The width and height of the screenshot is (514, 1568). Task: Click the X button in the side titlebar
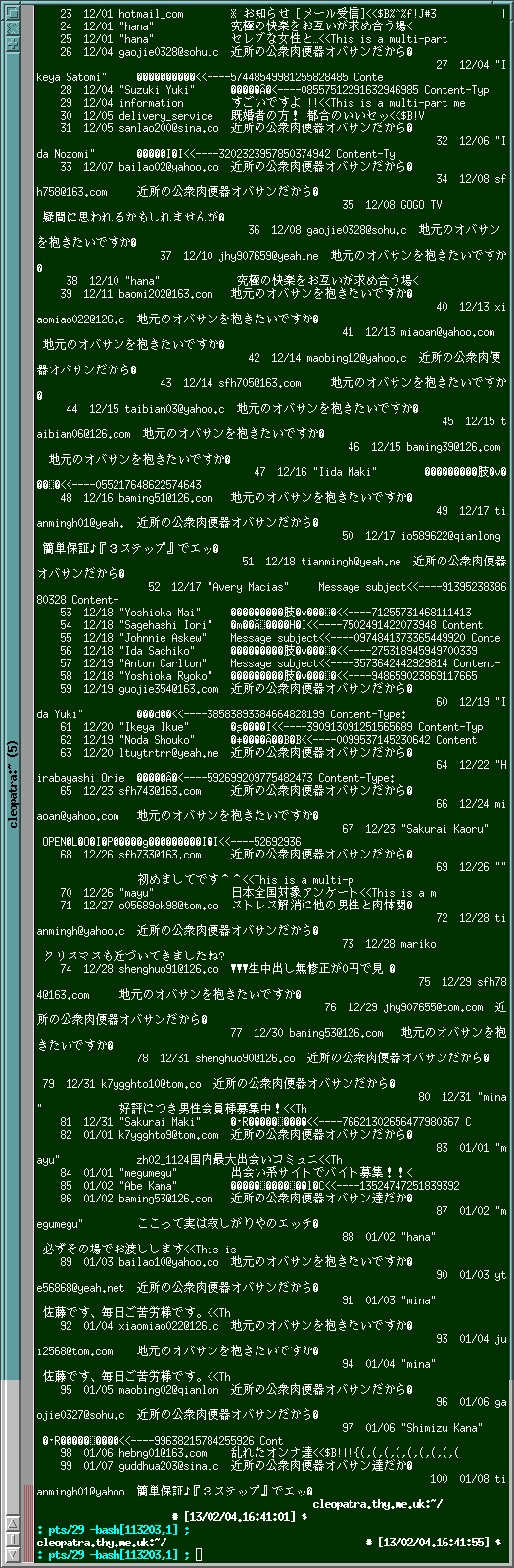point(13,28)
